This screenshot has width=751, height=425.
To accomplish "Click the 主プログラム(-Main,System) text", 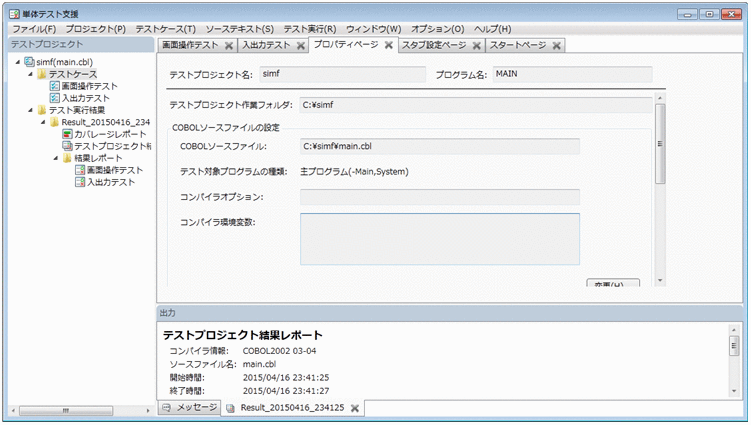I will 354,172.
